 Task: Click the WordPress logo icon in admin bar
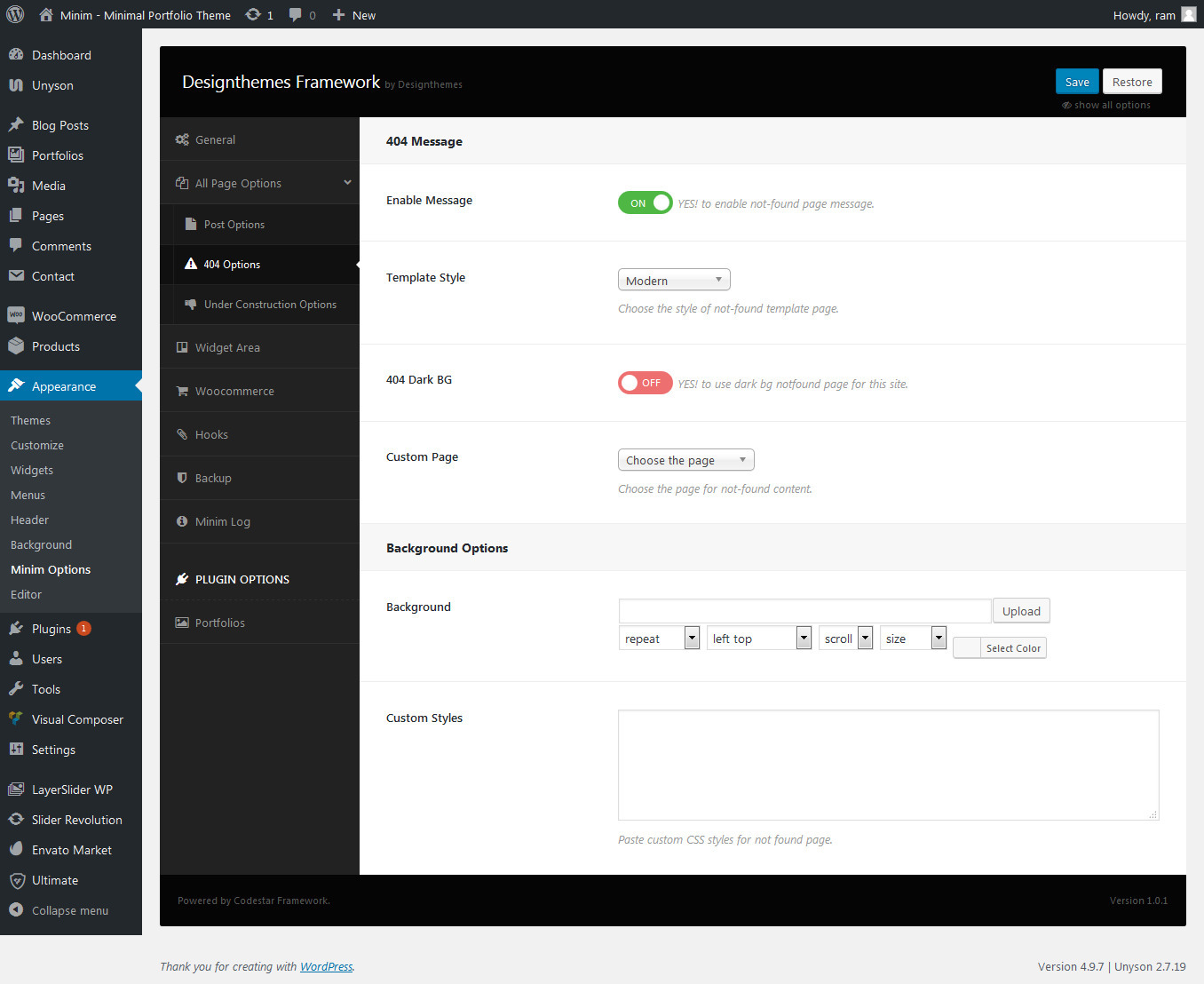15,14
